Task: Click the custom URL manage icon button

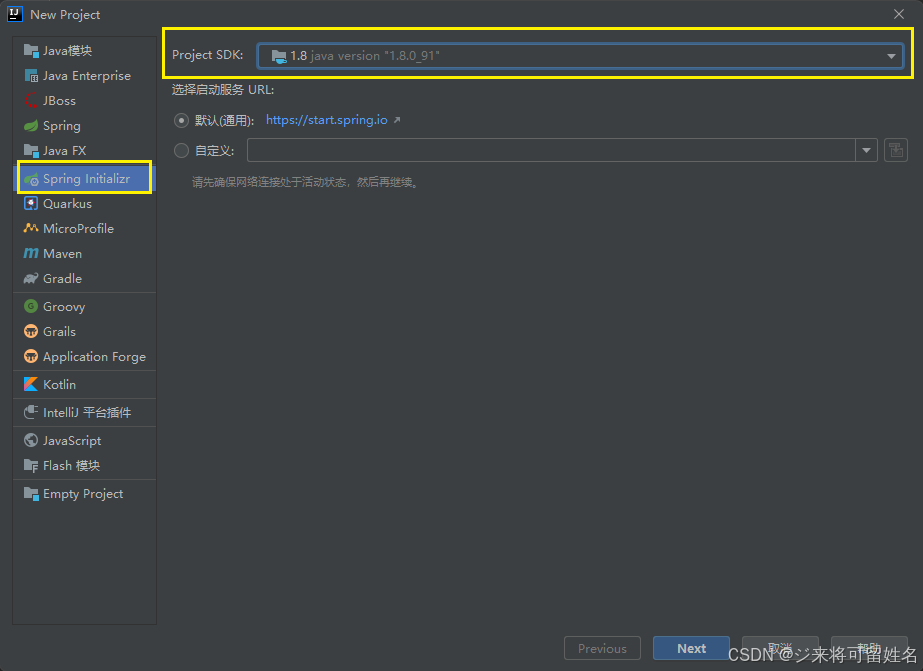Action: click(x=896, y=150)
